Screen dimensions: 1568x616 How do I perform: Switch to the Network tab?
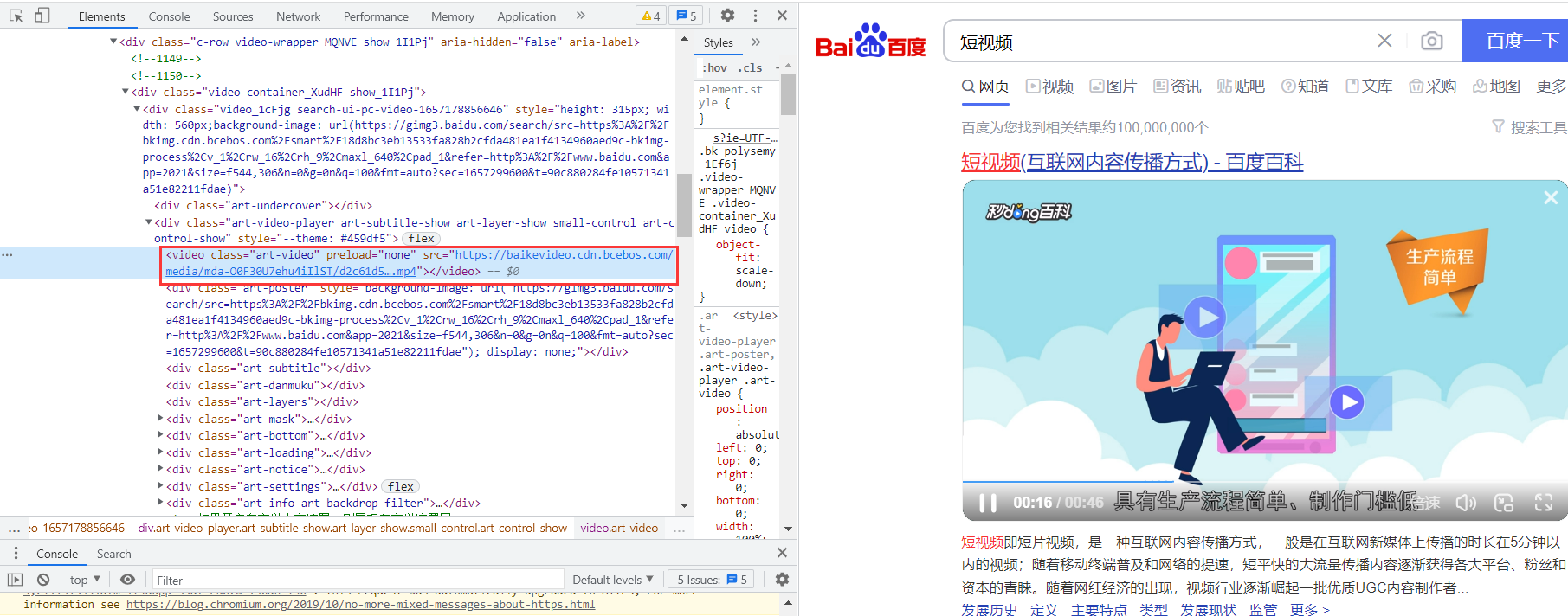(x=298, y=16)
